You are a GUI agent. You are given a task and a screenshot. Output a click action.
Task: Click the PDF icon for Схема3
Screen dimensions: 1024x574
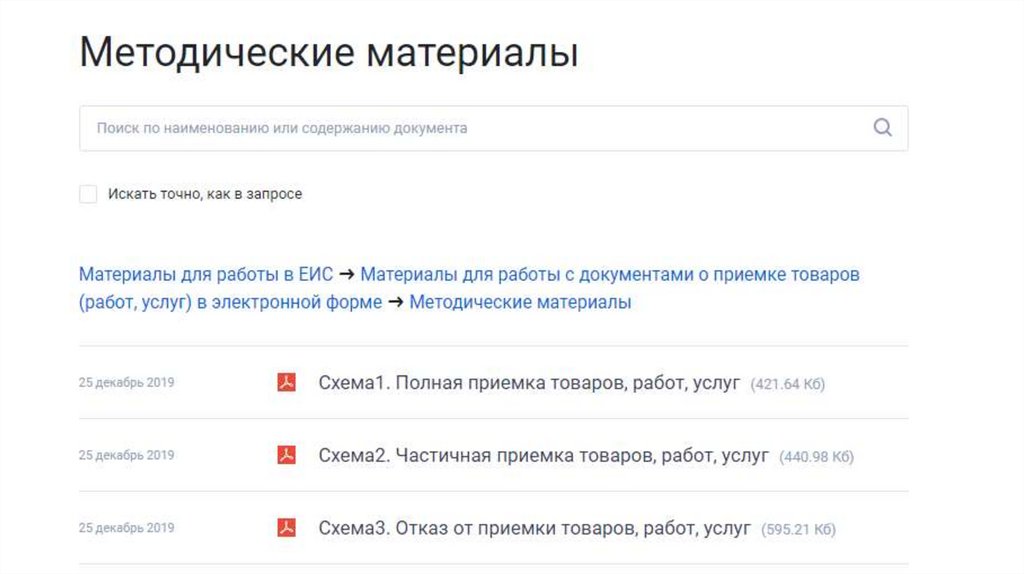point(287,528)
